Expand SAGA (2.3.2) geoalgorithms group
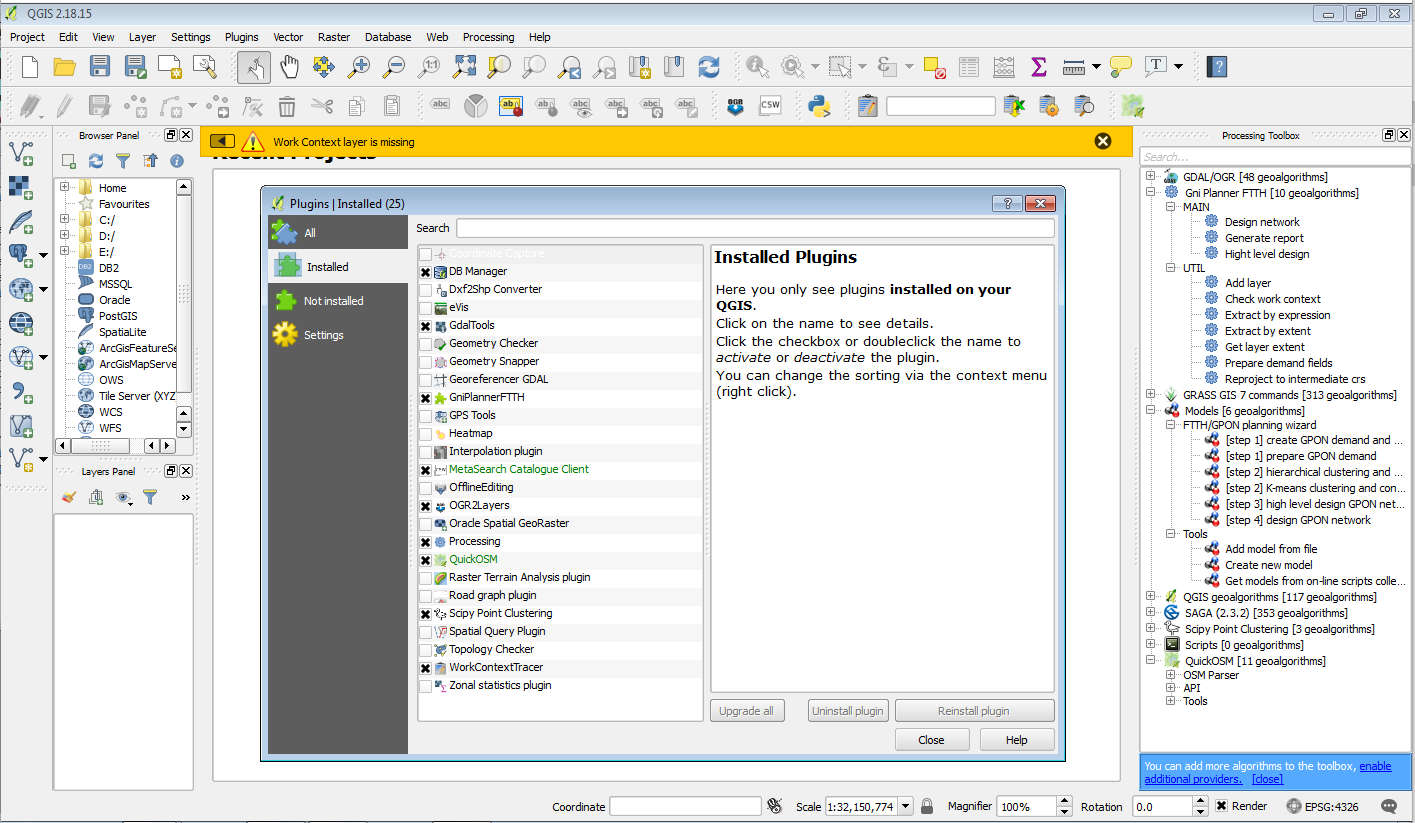1415x823 pixels. [x=1151, y=613]
